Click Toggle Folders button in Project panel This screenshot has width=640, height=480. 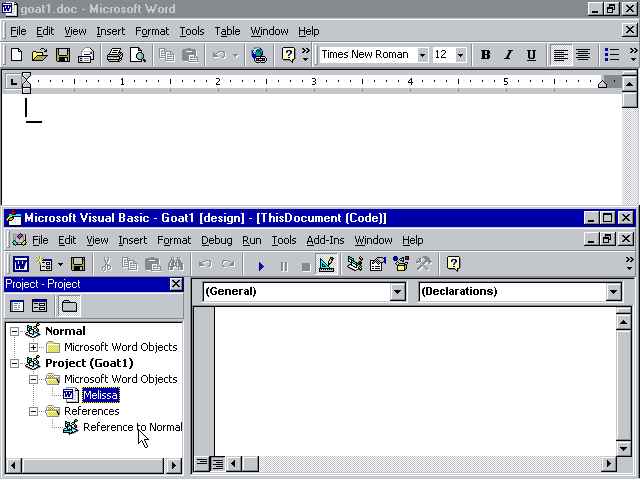(x=69, y=306)
